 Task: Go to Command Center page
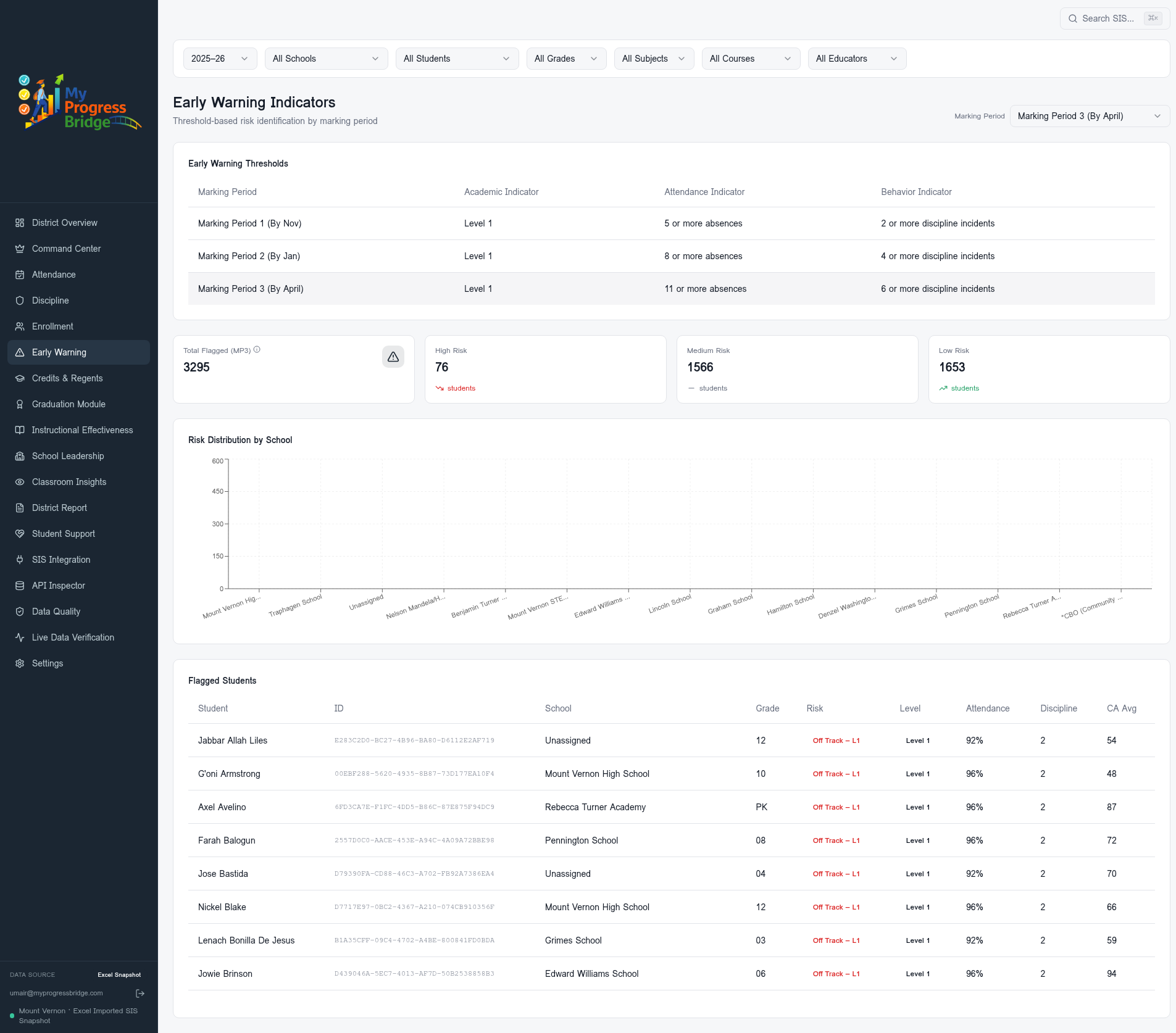(78, 249)
